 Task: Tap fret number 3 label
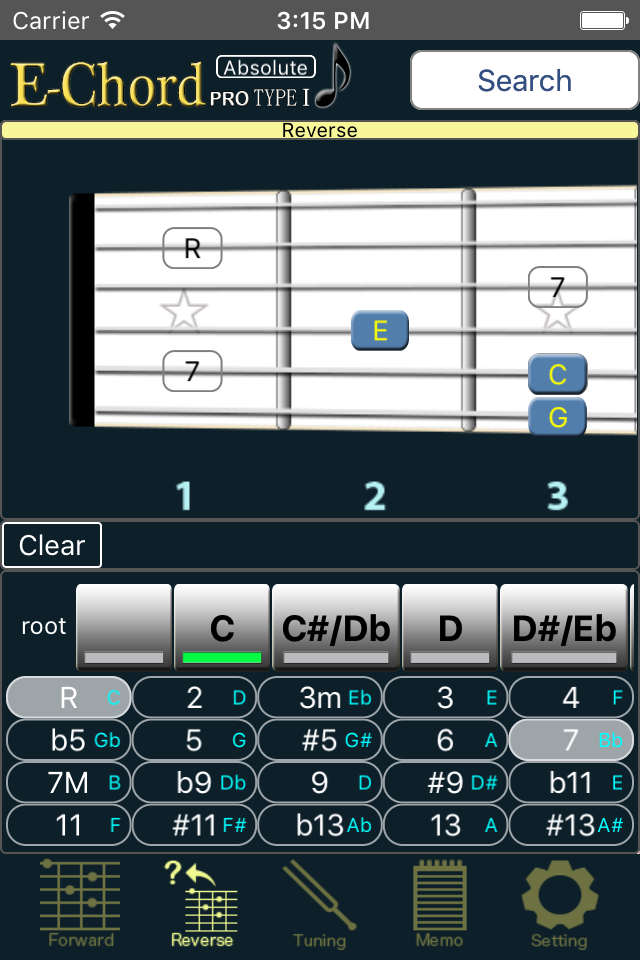[557, 495]
